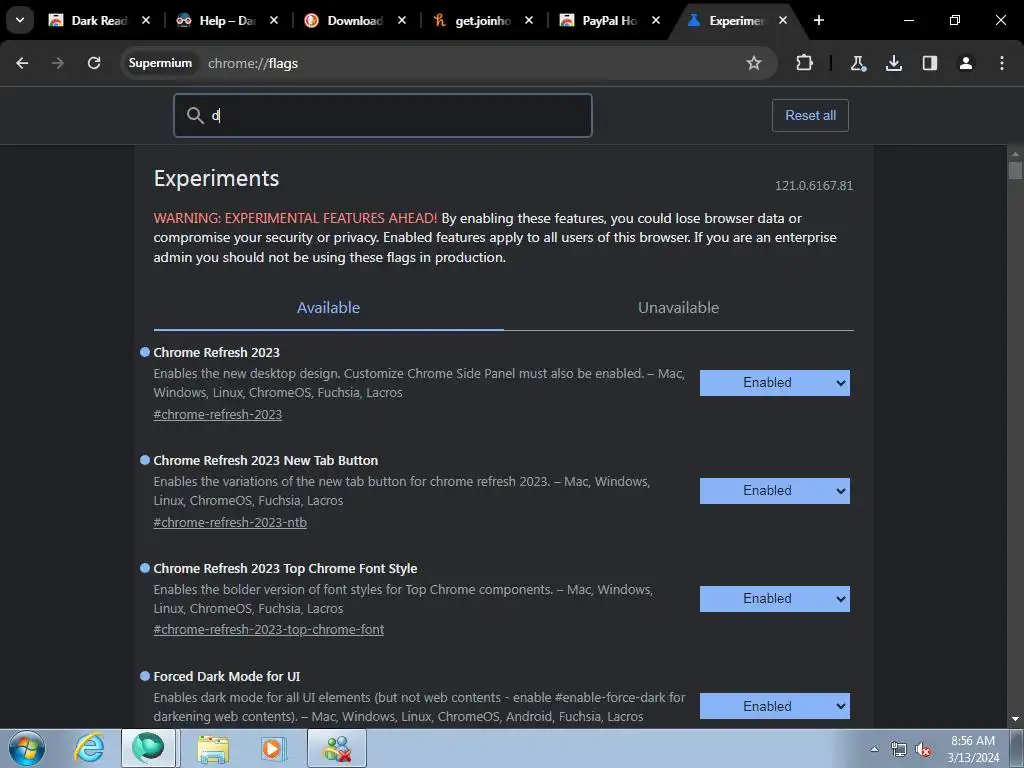This screenshot has width=1024, height=768.
Task: Open the tab search chevron button
Action: (x=20, y=20)
